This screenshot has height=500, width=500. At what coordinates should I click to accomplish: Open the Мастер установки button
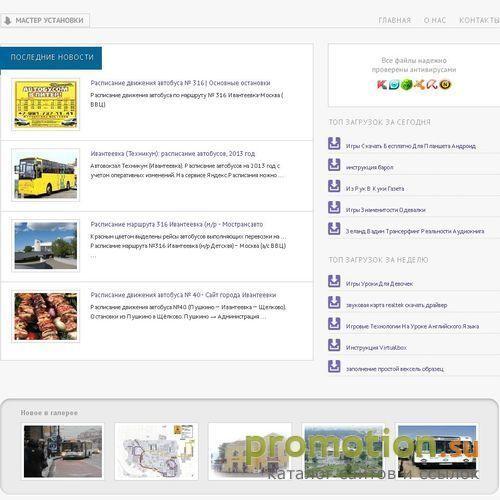45,20
